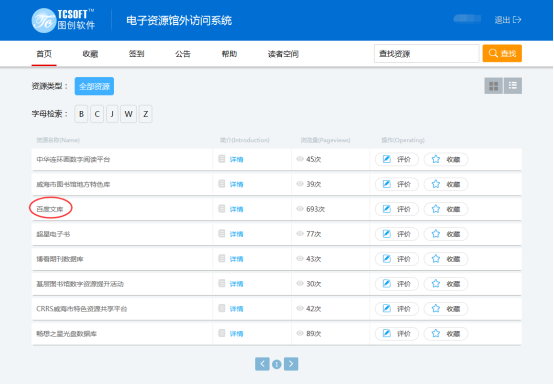Rate CRRS威海市特色资源共享平台 with 评价
The width and height of the screenshot is (554, 385).
pos(397,309)
